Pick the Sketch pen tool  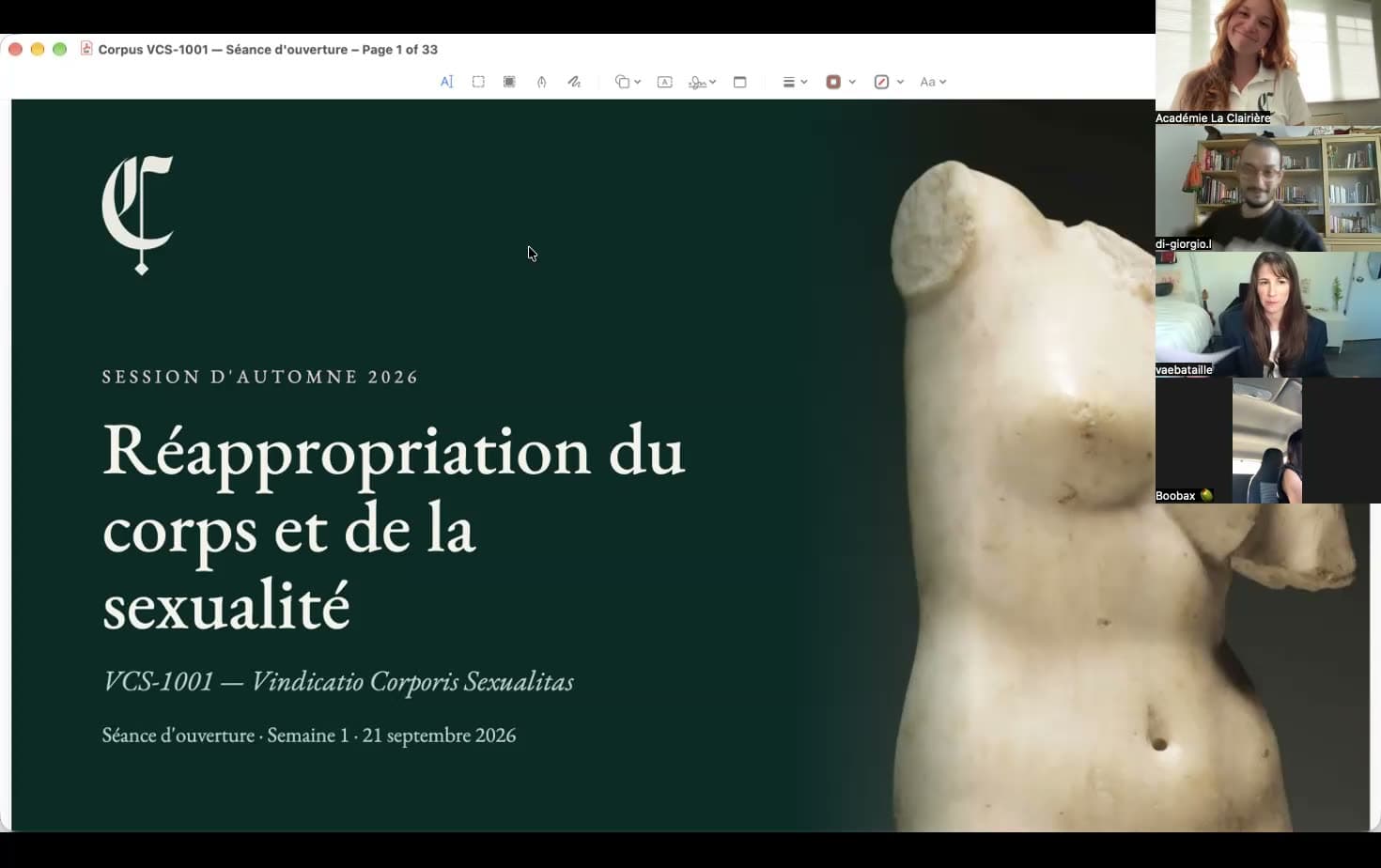click(x=542, y=82)
